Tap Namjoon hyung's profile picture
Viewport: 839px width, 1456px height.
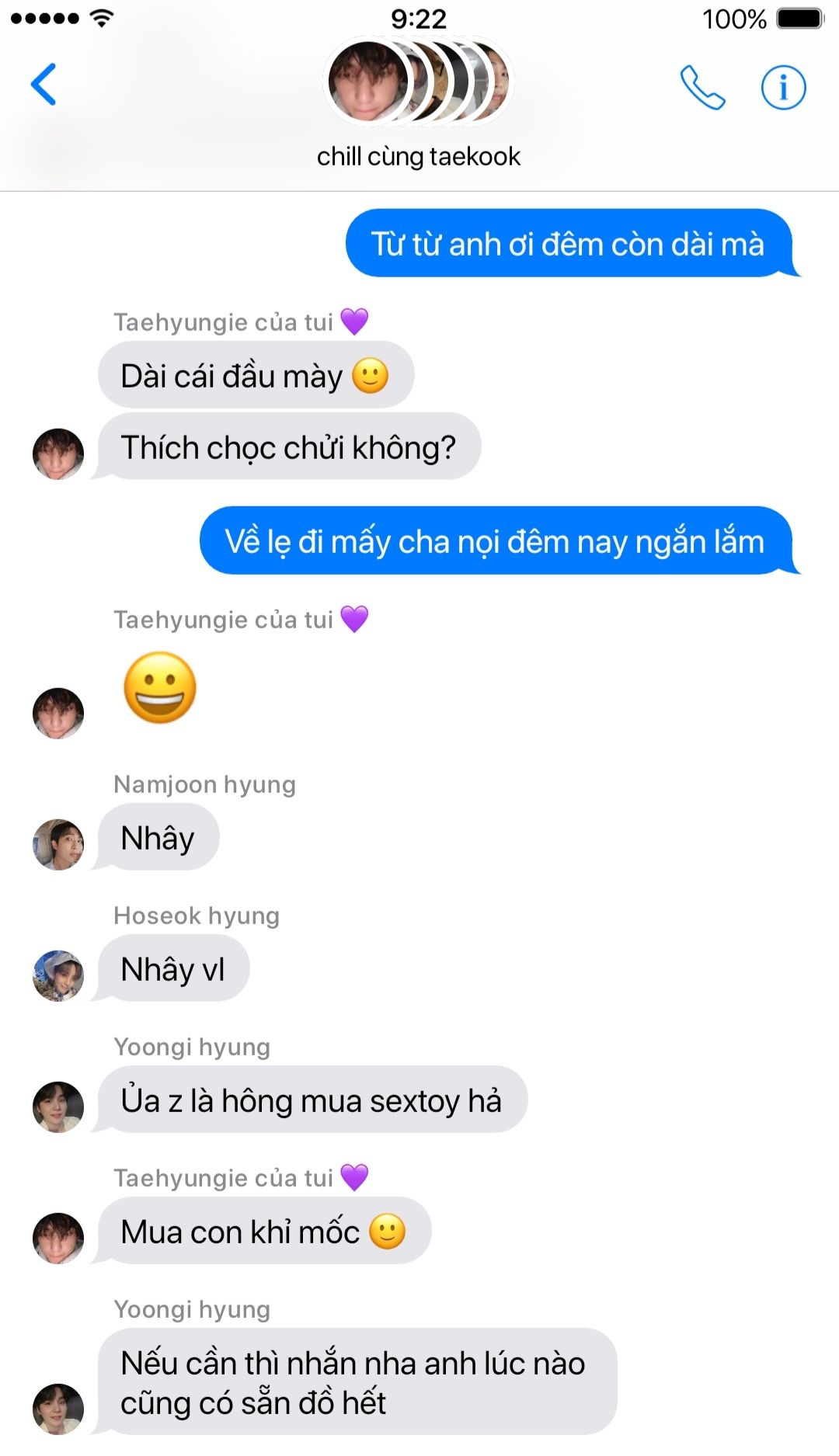tap(58, 844)
